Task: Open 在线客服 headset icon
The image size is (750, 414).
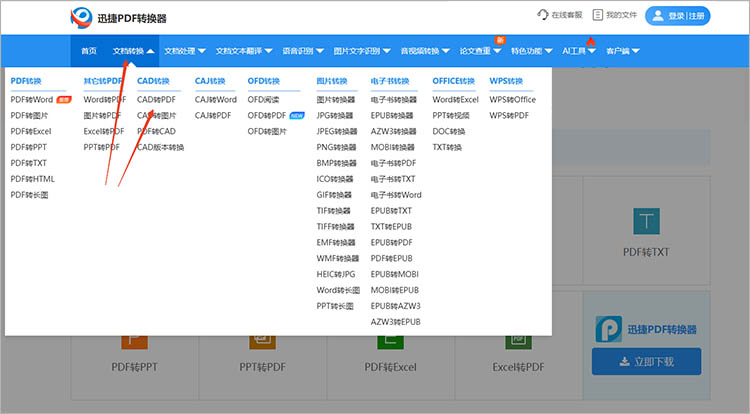Action: (542, 15)
